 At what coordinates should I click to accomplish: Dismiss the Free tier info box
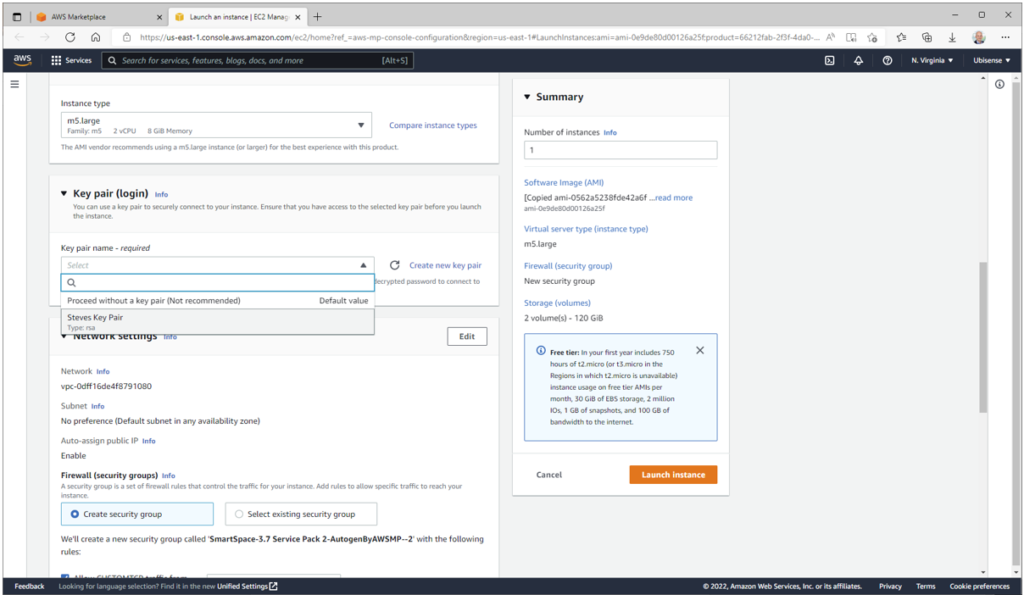(699, 351)
